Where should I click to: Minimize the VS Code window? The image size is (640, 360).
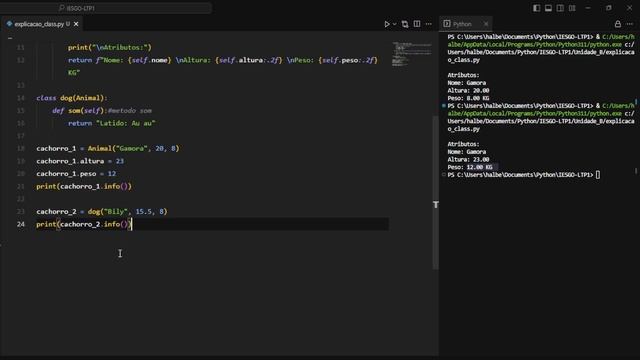coord(588,8)
